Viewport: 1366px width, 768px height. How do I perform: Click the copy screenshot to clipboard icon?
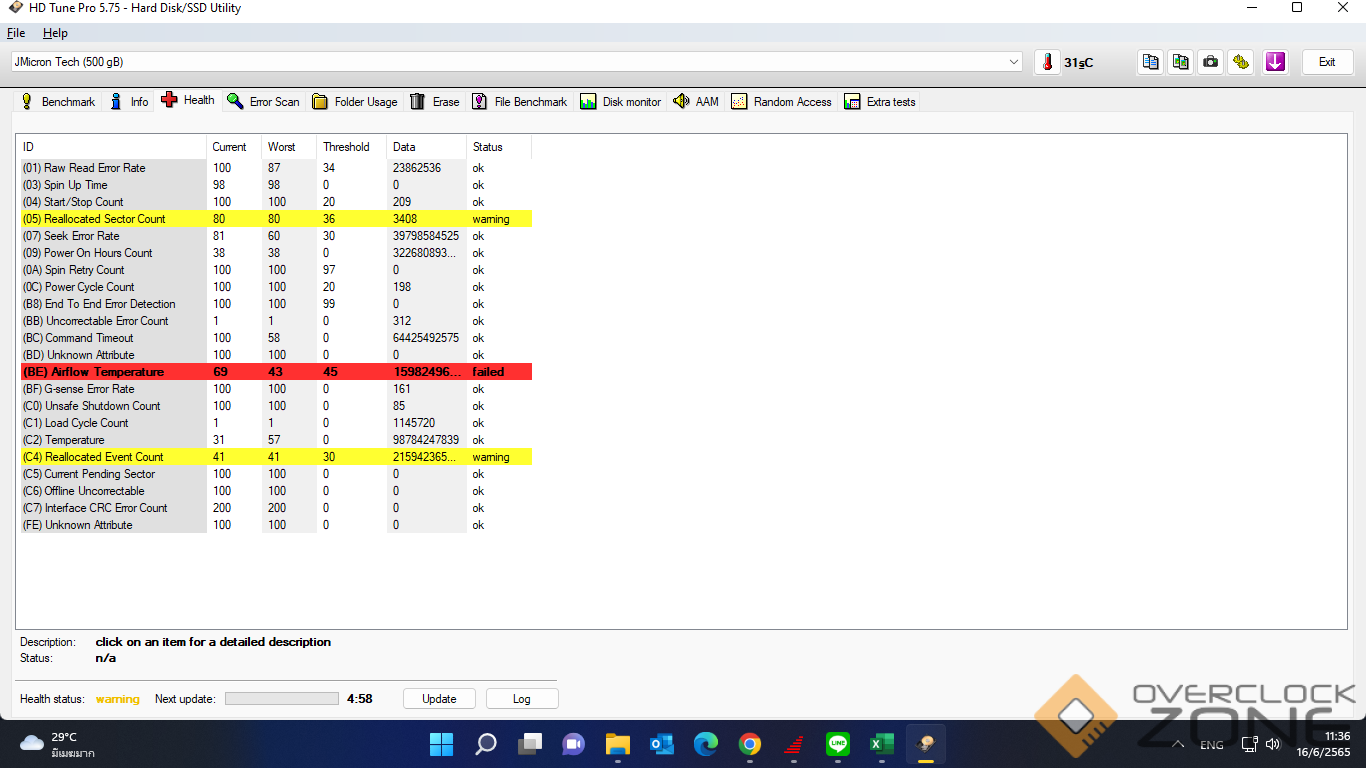point(1181,62)
